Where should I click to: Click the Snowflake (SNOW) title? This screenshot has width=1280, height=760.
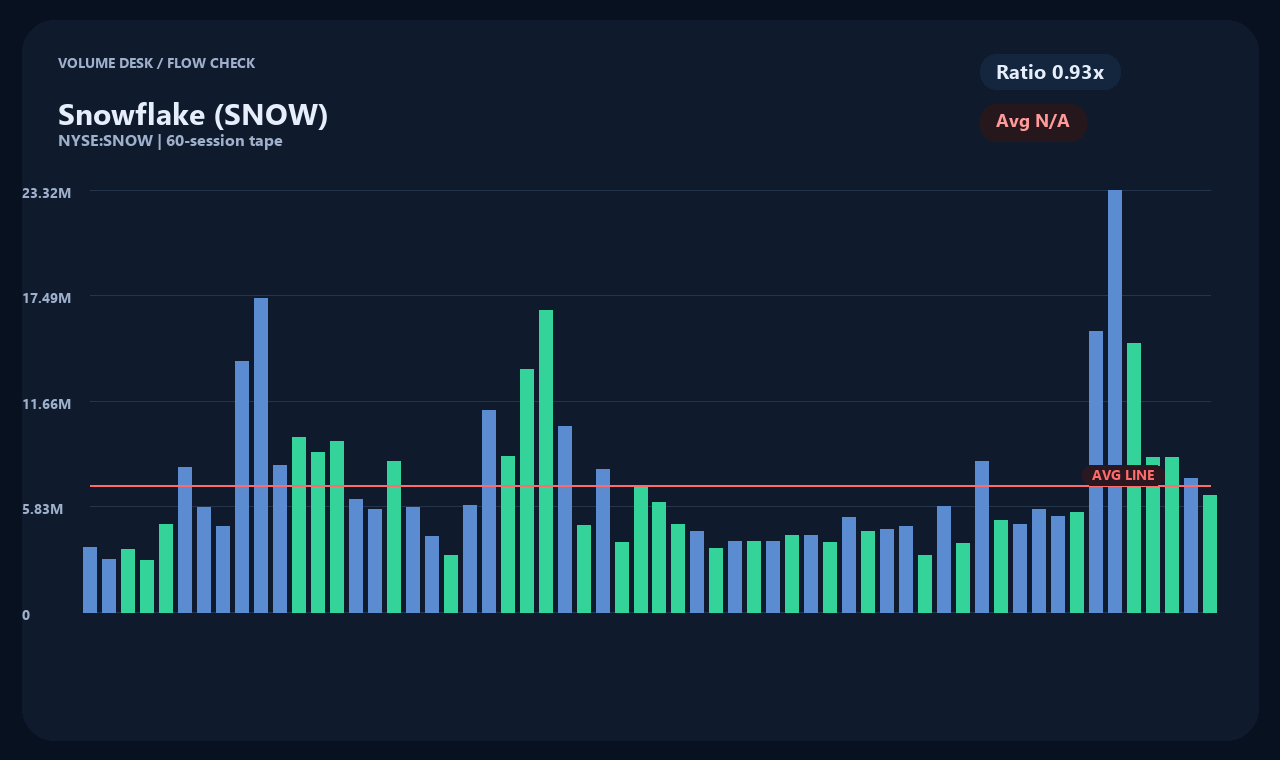(193, 114)
